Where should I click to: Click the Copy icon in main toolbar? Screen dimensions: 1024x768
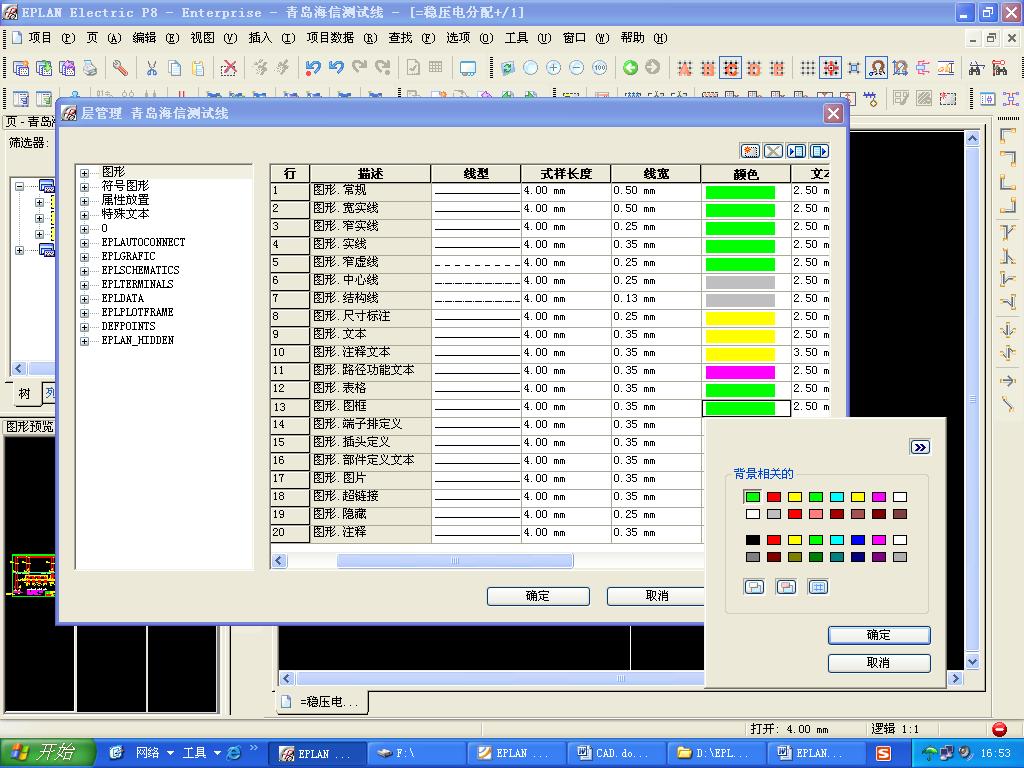[174, 67]
